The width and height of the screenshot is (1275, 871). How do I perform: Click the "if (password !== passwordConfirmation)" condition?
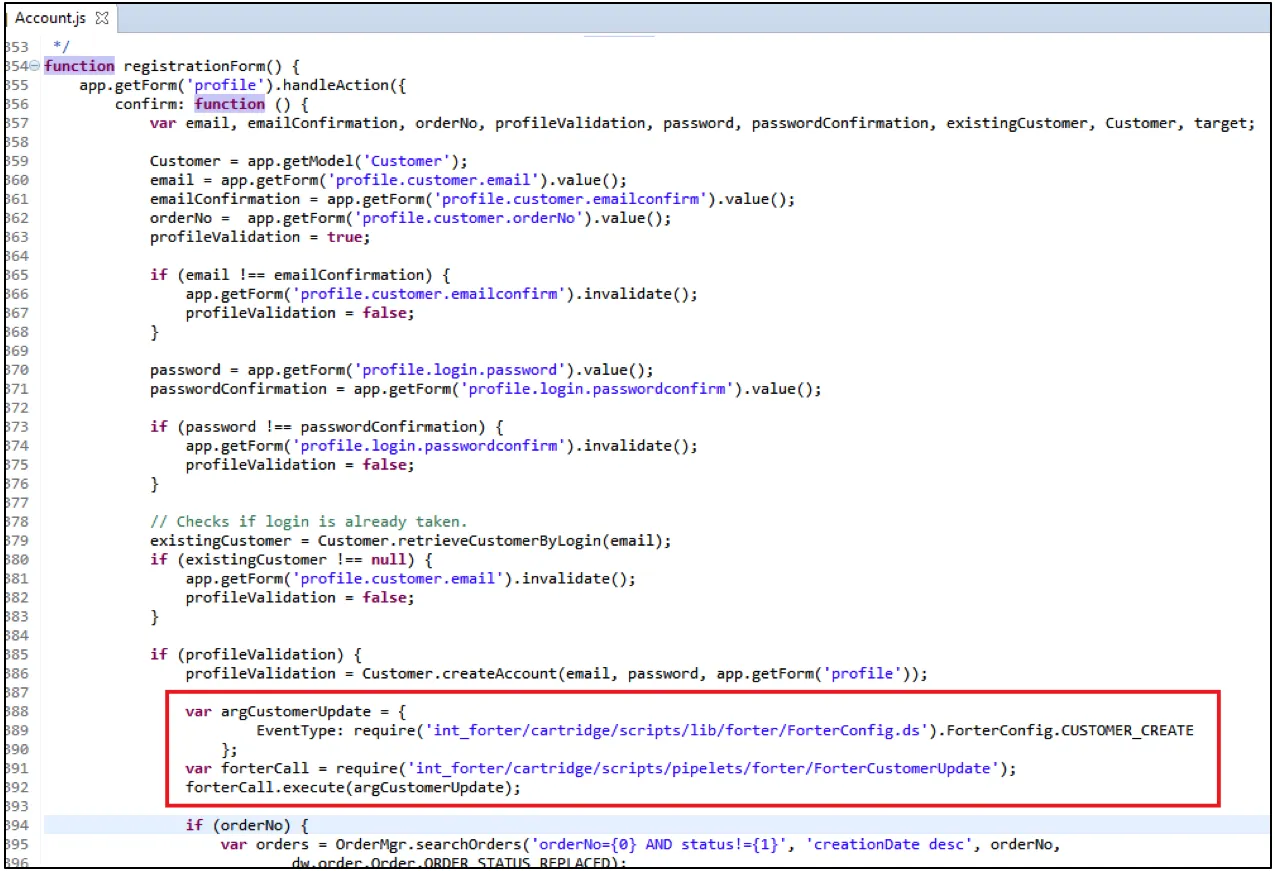click(x=327, y=427)
